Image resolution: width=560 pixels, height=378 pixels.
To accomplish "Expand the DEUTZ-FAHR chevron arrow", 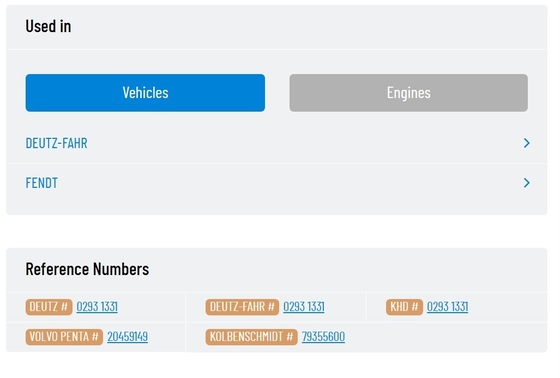I will click(x=526, y=143).
